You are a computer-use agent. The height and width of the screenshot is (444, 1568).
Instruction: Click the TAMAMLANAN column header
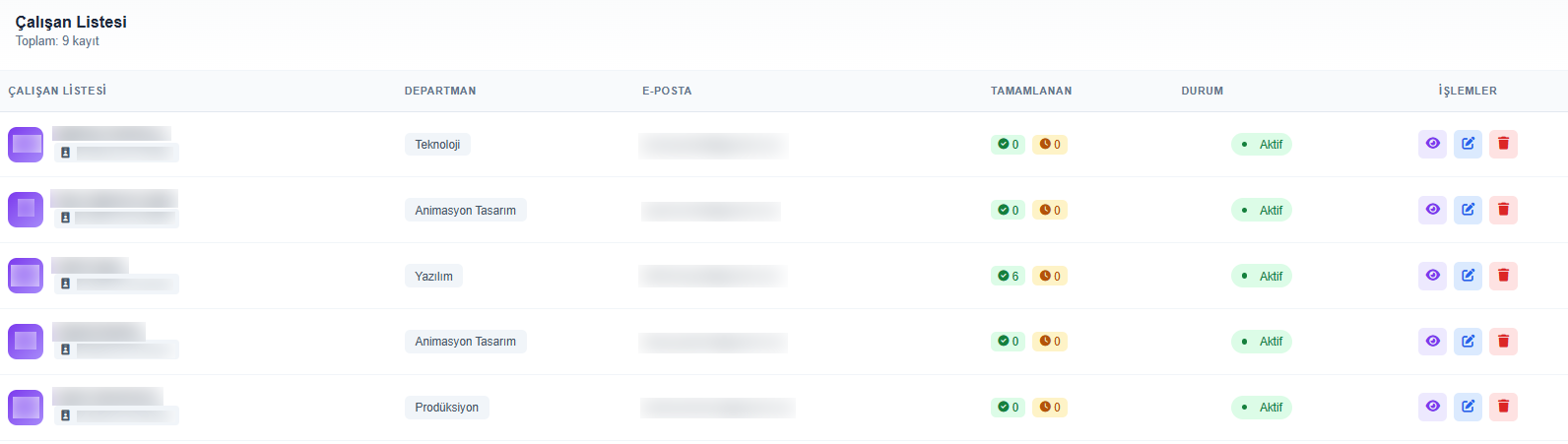1031,91
